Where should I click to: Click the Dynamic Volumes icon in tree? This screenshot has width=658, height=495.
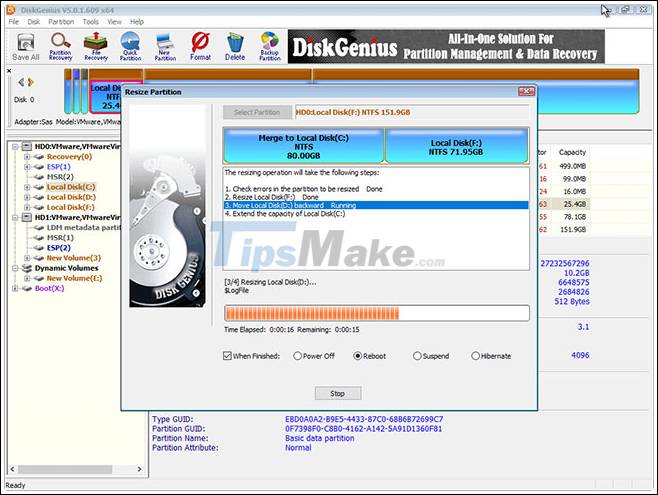tap(27, 268)
